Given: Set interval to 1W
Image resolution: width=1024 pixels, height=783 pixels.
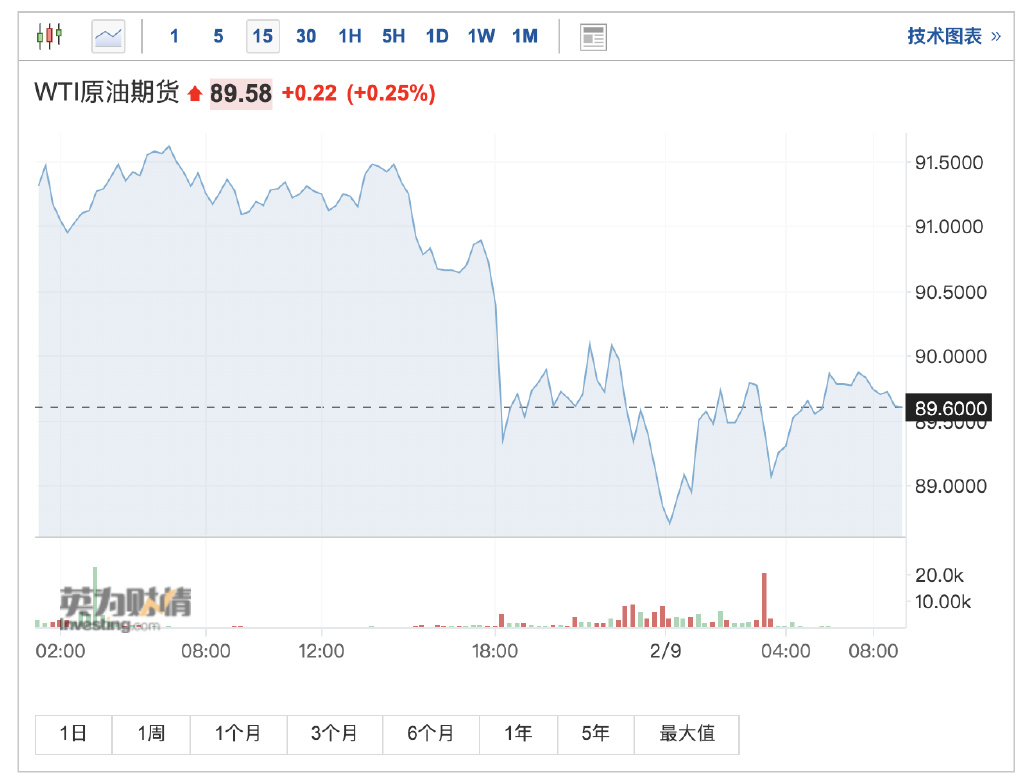Looking at the screenshot, I should coord(481,37).
